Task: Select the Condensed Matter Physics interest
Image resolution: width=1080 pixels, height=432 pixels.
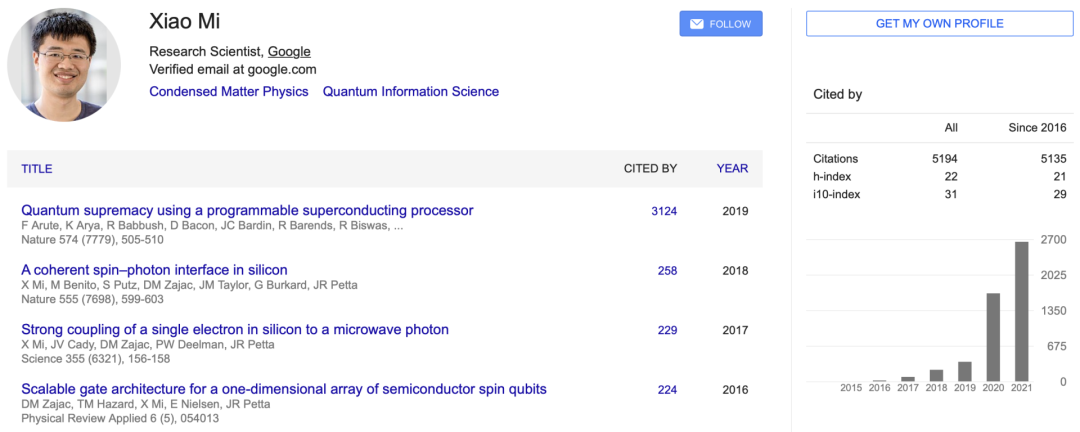Action: 227,91
